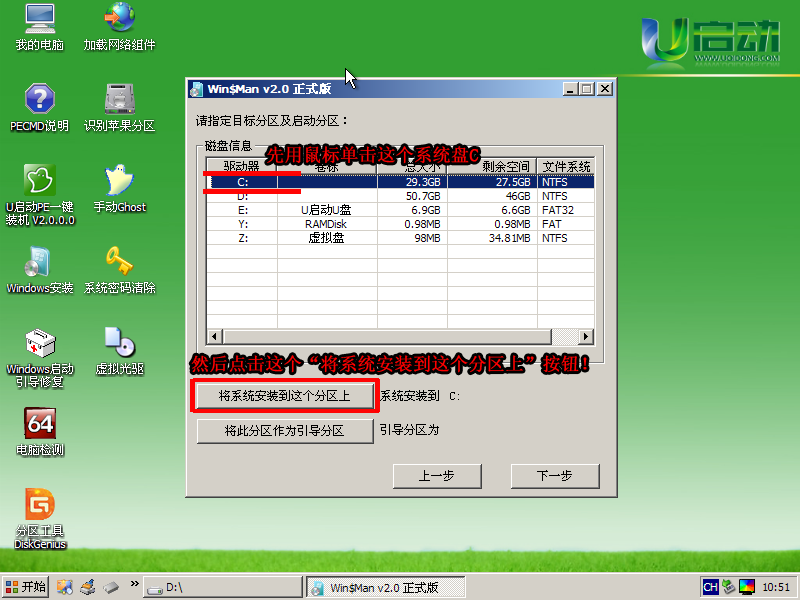Click the 虚拟盘 volume label cell
Screen dimensions: 800x600
pyautogui.click(x=327, y=238)
